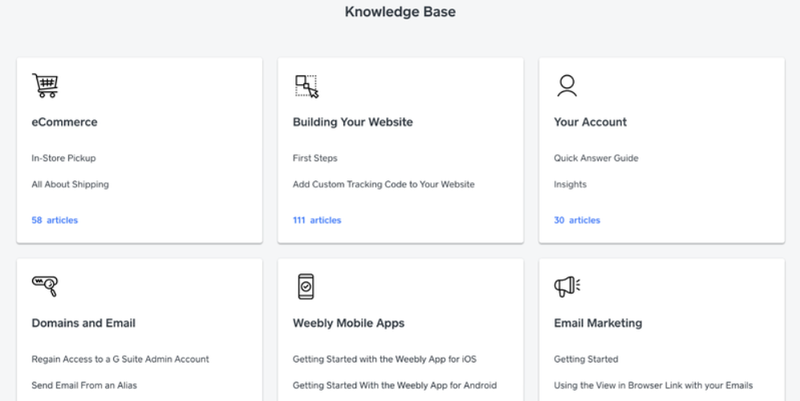Open the eCommerce category heading
This screenshot has height=401, width=800.
[x=64, y=122]
